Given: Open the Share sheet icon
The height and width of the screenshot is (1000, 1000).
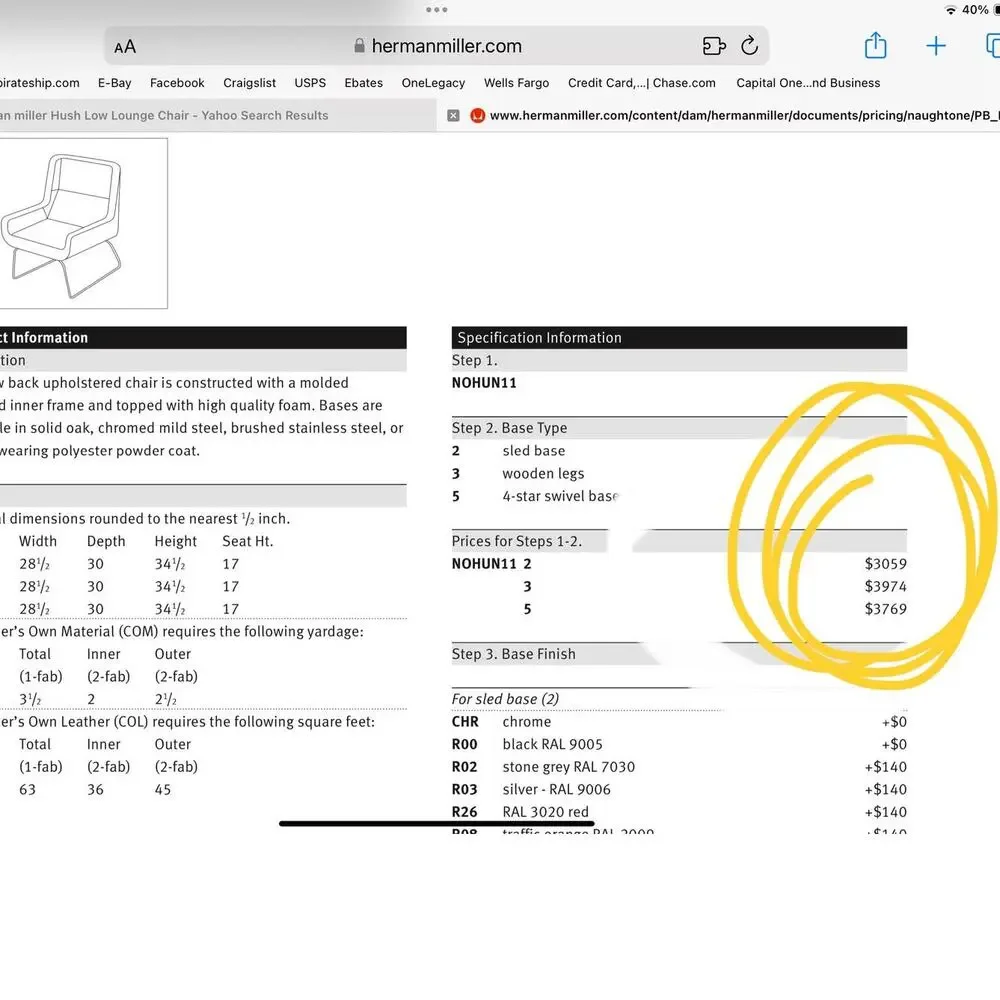Looking at the screenshot, I should 875,45.
